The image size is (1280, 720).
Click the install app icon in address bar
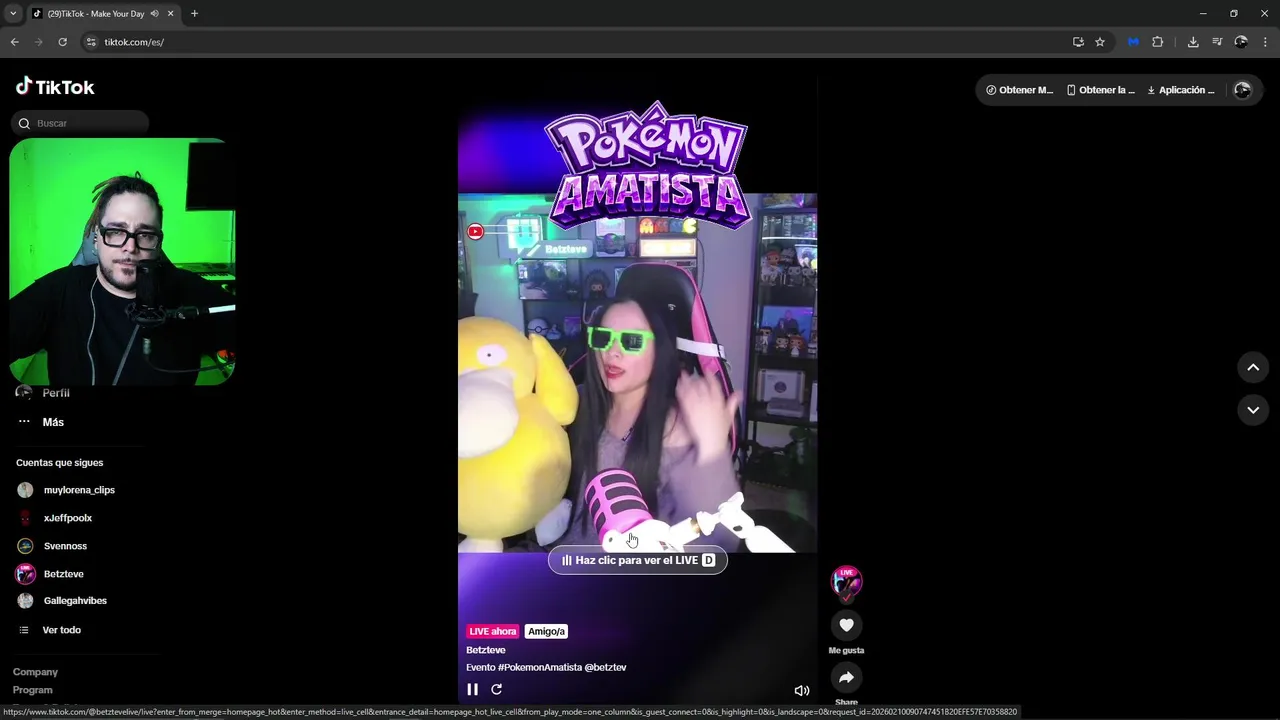coord(1078,42)
